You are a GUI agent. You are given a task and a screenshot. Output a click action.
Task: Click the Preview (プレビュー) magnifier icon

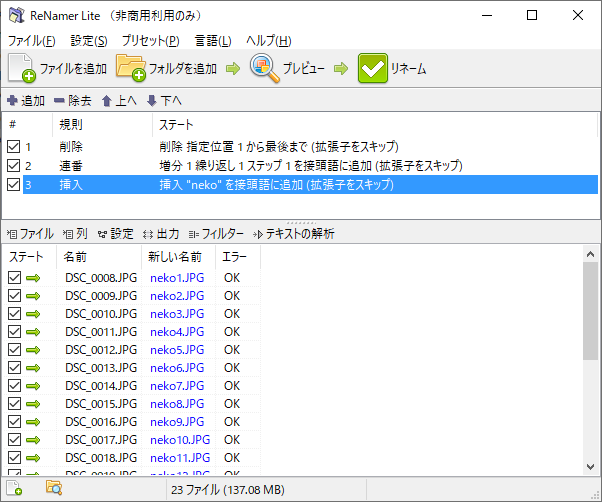click(x=264, y=68)
